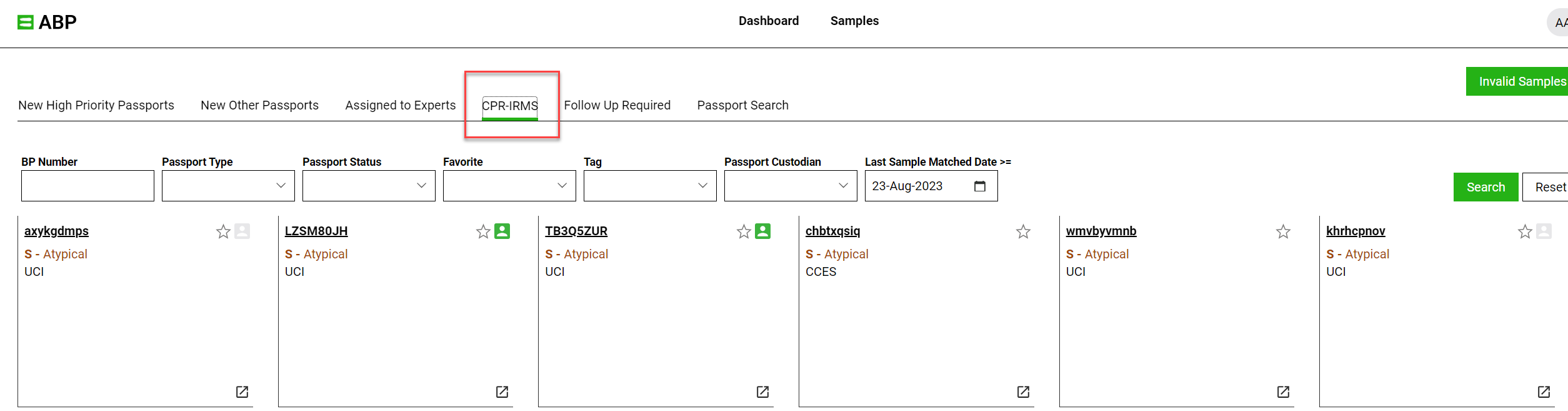
Task: Click the green Search button
Action: coord(1486,187)
